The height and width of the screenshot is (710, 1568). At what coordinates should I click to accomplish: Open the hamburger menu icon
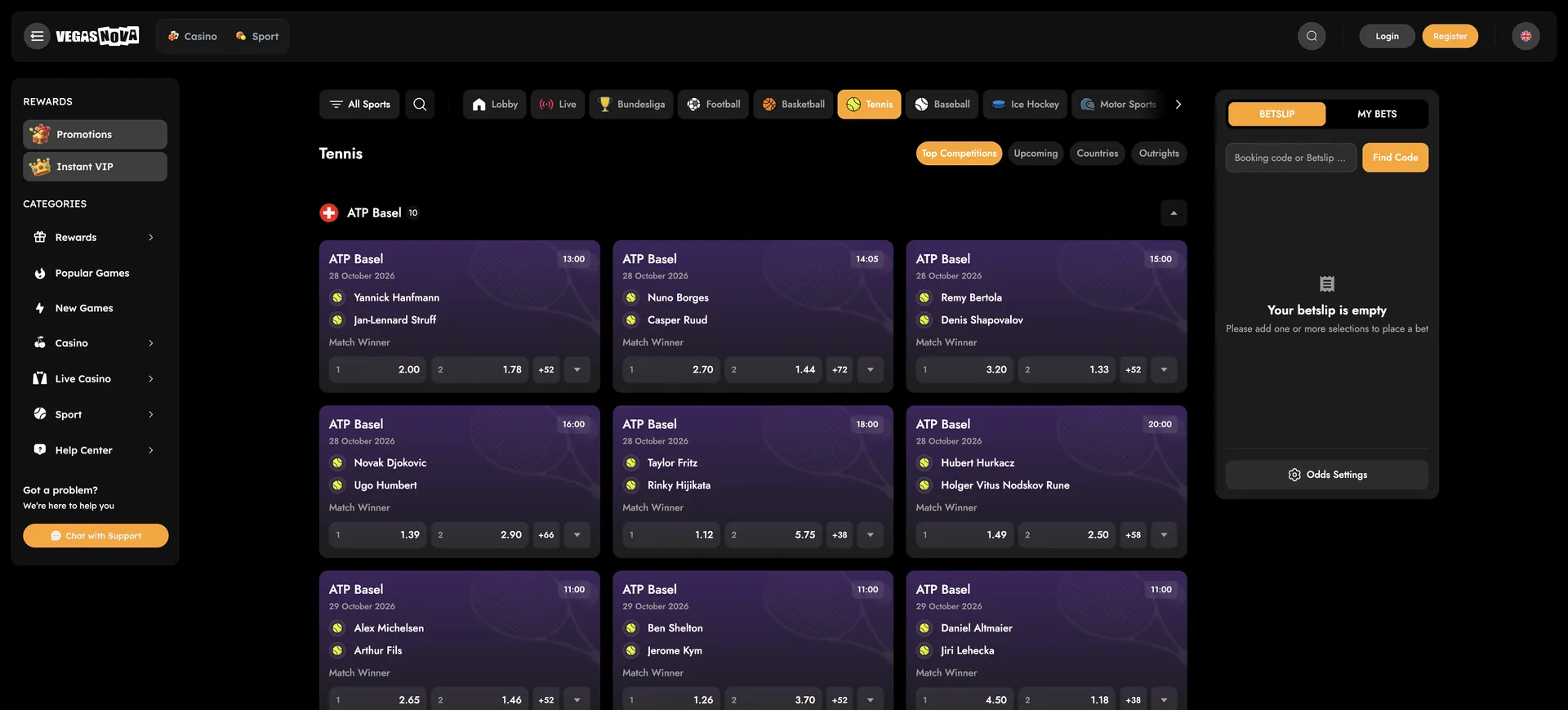tap(37, 36)
